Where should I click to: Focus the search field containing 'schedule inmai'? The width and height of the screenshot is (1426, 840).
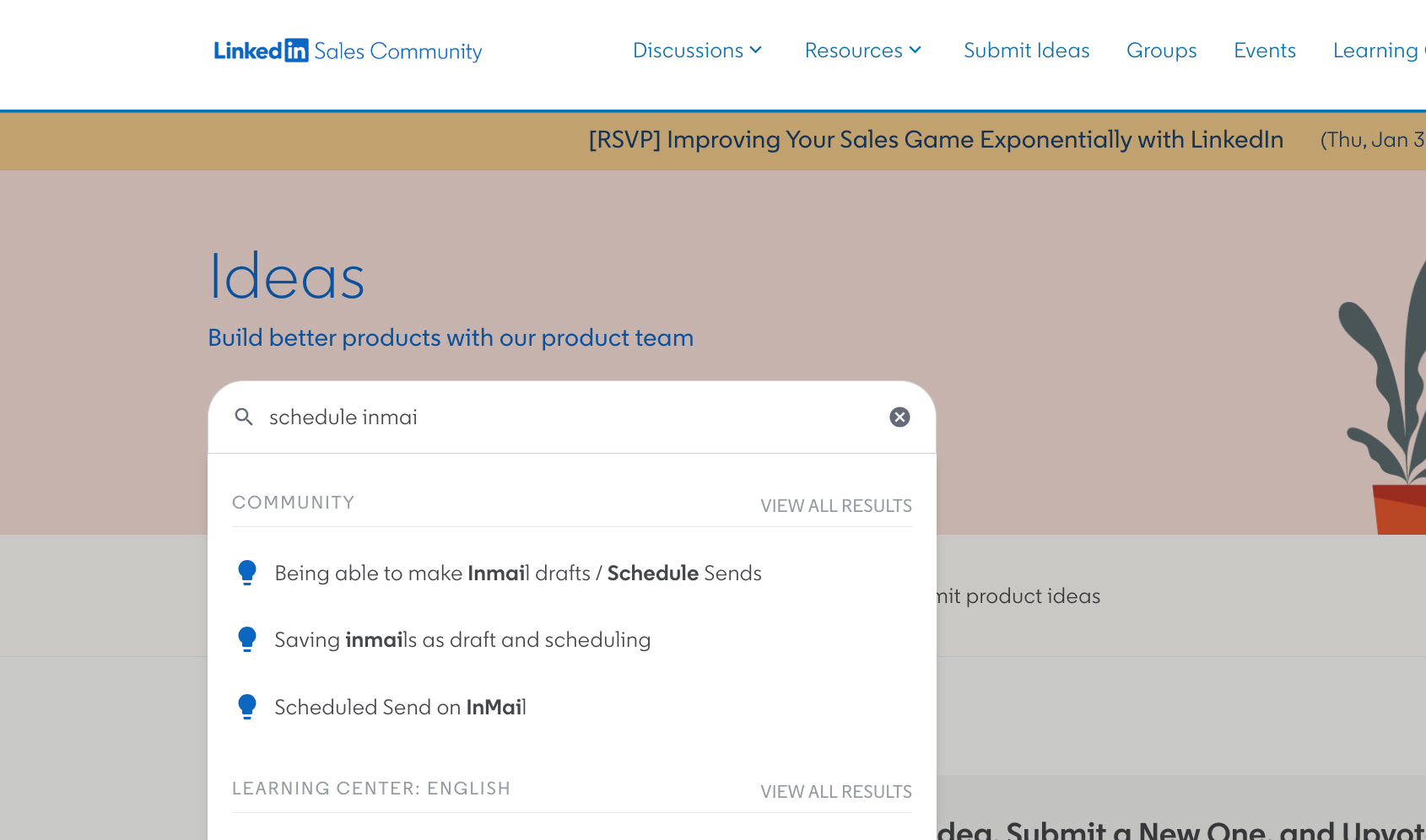click(x=572, y=417)
